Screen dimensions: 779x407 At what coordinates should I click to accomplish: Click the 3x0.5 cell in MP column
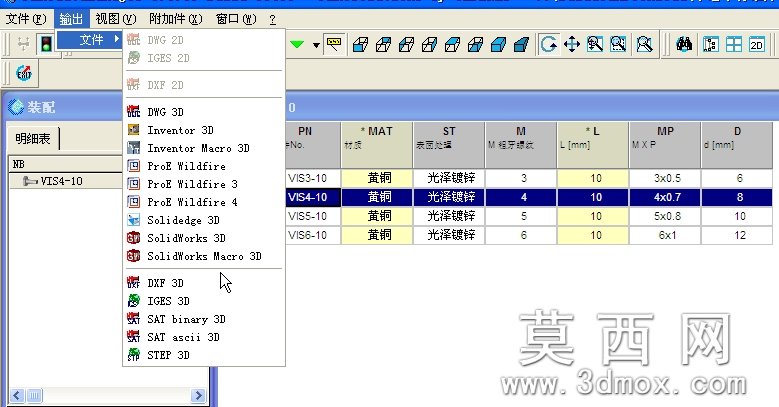pos(665,178)
